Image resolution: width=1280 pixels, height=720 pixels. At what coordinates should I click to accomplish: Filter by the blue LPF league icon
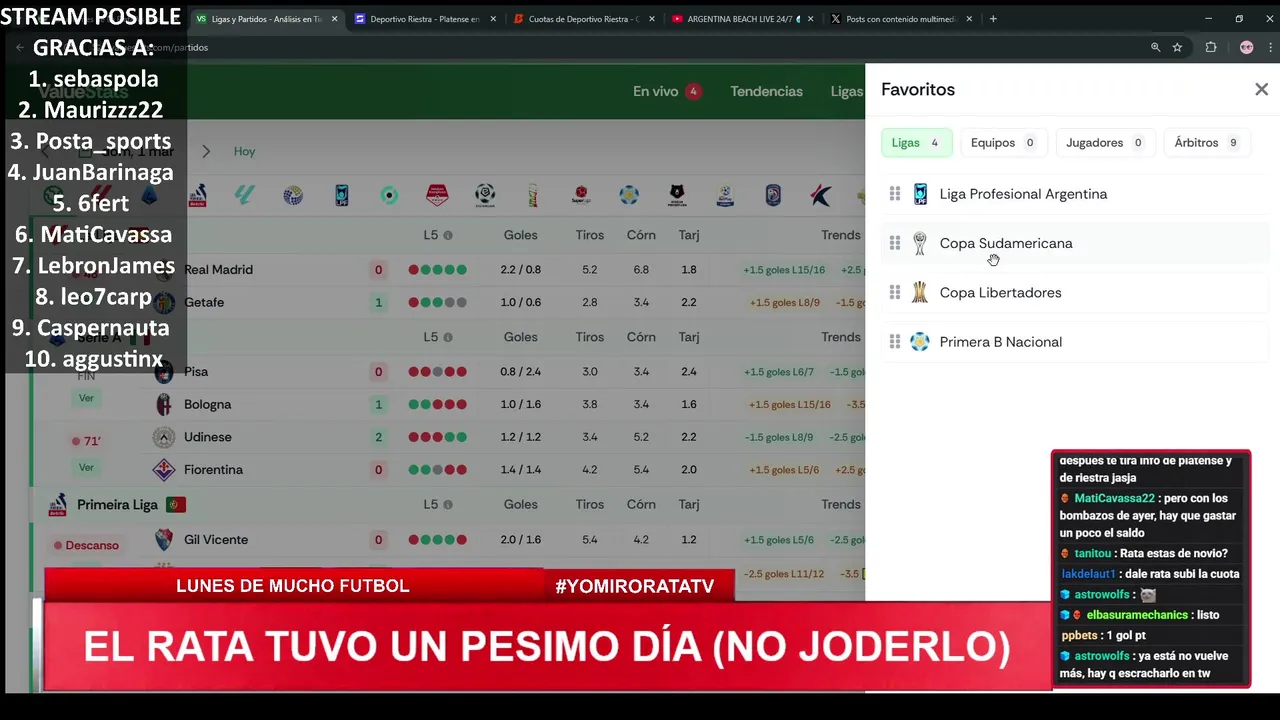(x=342, y=195)
